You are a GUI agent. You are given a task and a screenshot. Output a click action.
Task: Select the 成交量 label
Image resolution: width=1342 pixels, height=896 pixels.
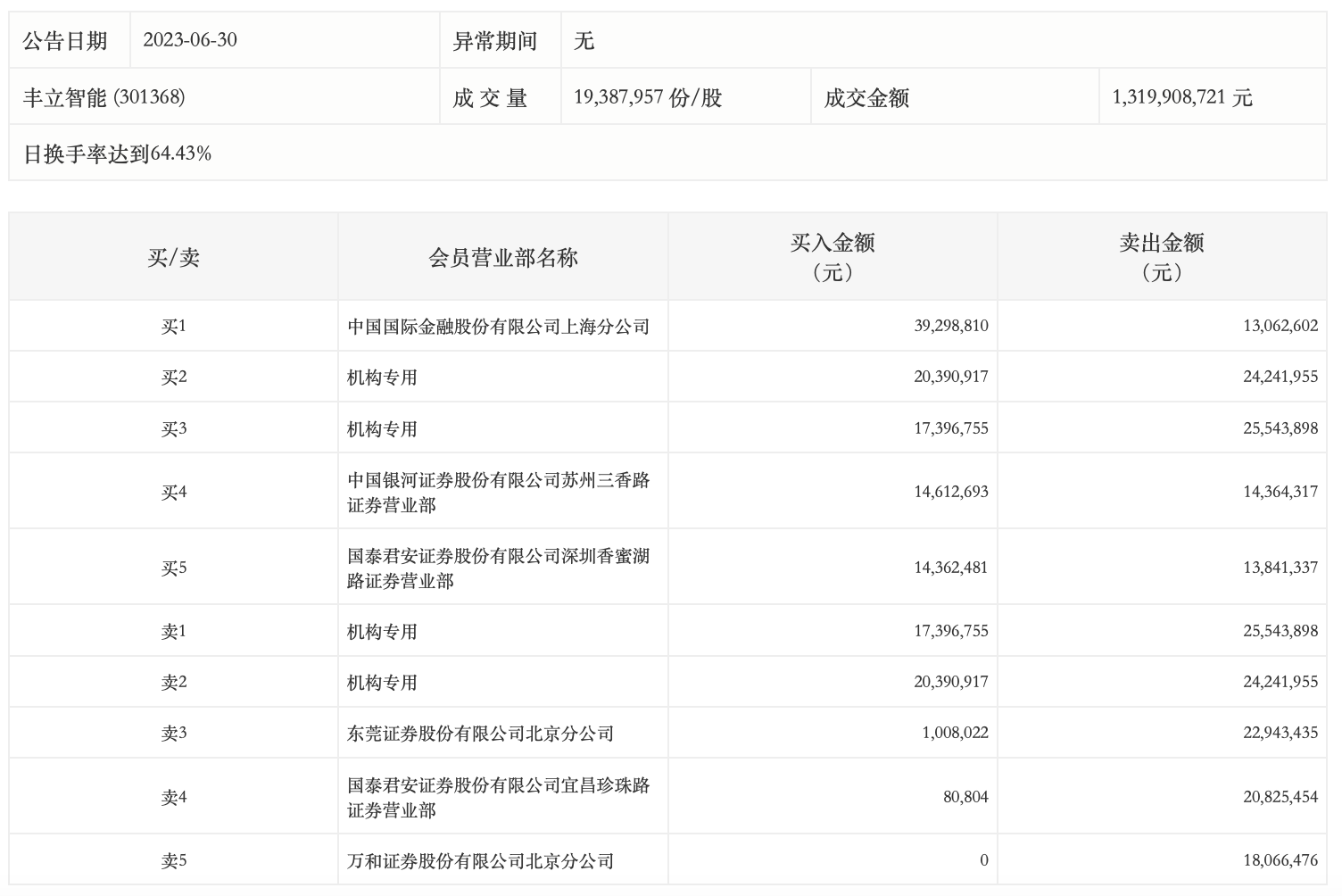(490, 97)
